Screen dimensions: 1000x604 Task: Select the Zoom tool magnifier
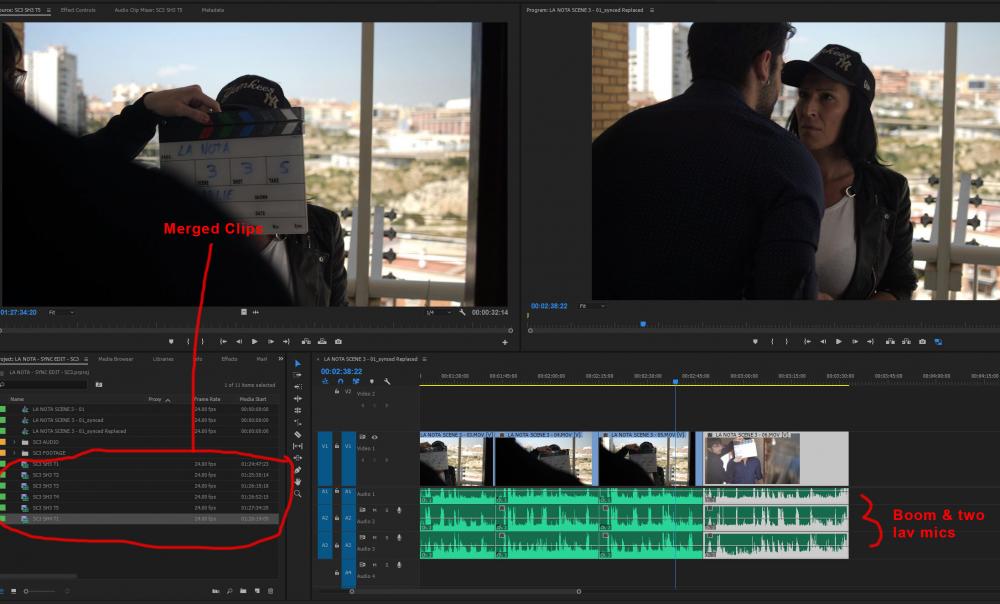pyautogui.click(x=298, y=494)
